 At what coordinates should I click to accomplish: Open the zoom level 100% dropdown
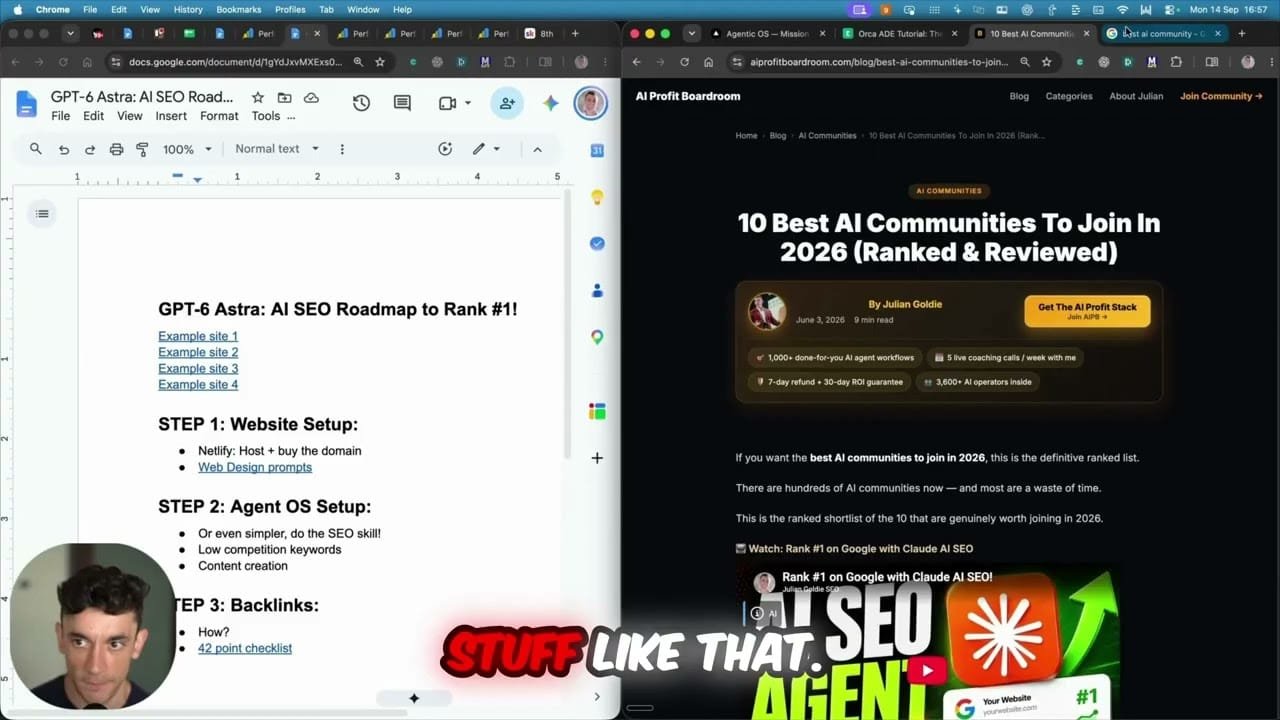pos(187,149)
